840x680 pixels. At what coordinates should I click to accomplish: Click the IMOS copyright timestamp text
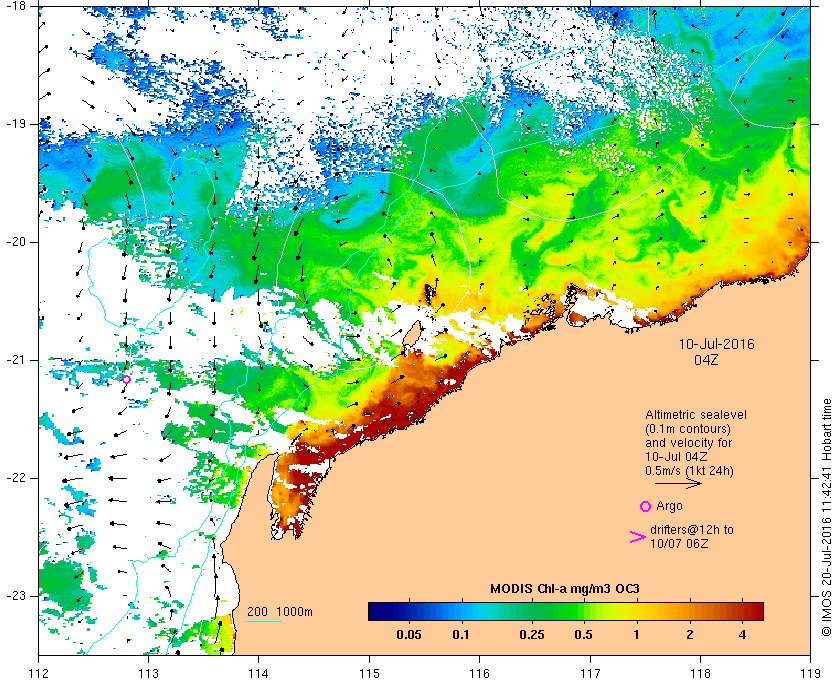826,518
